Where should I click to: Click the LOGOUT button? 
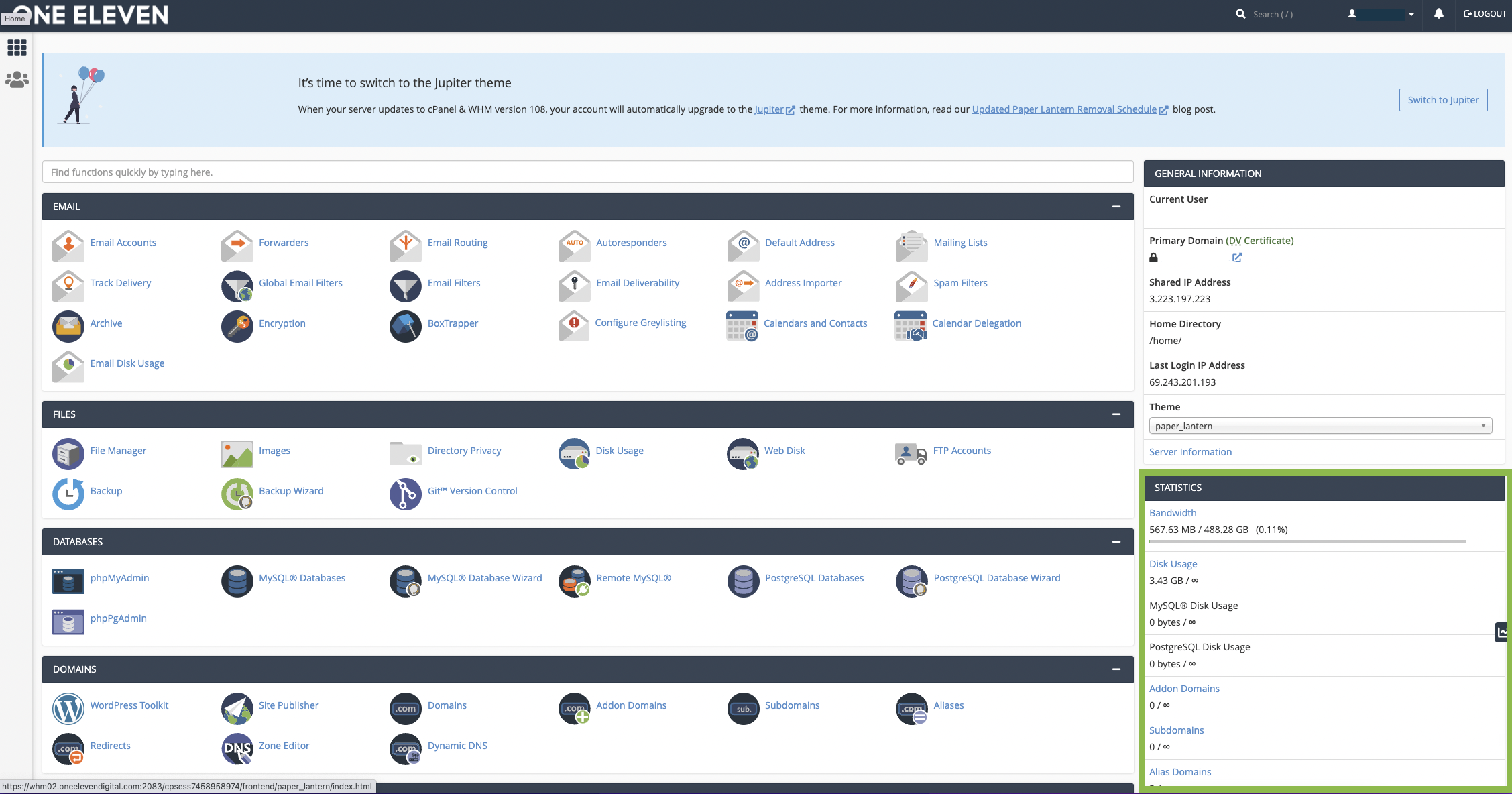[1485, 14]
